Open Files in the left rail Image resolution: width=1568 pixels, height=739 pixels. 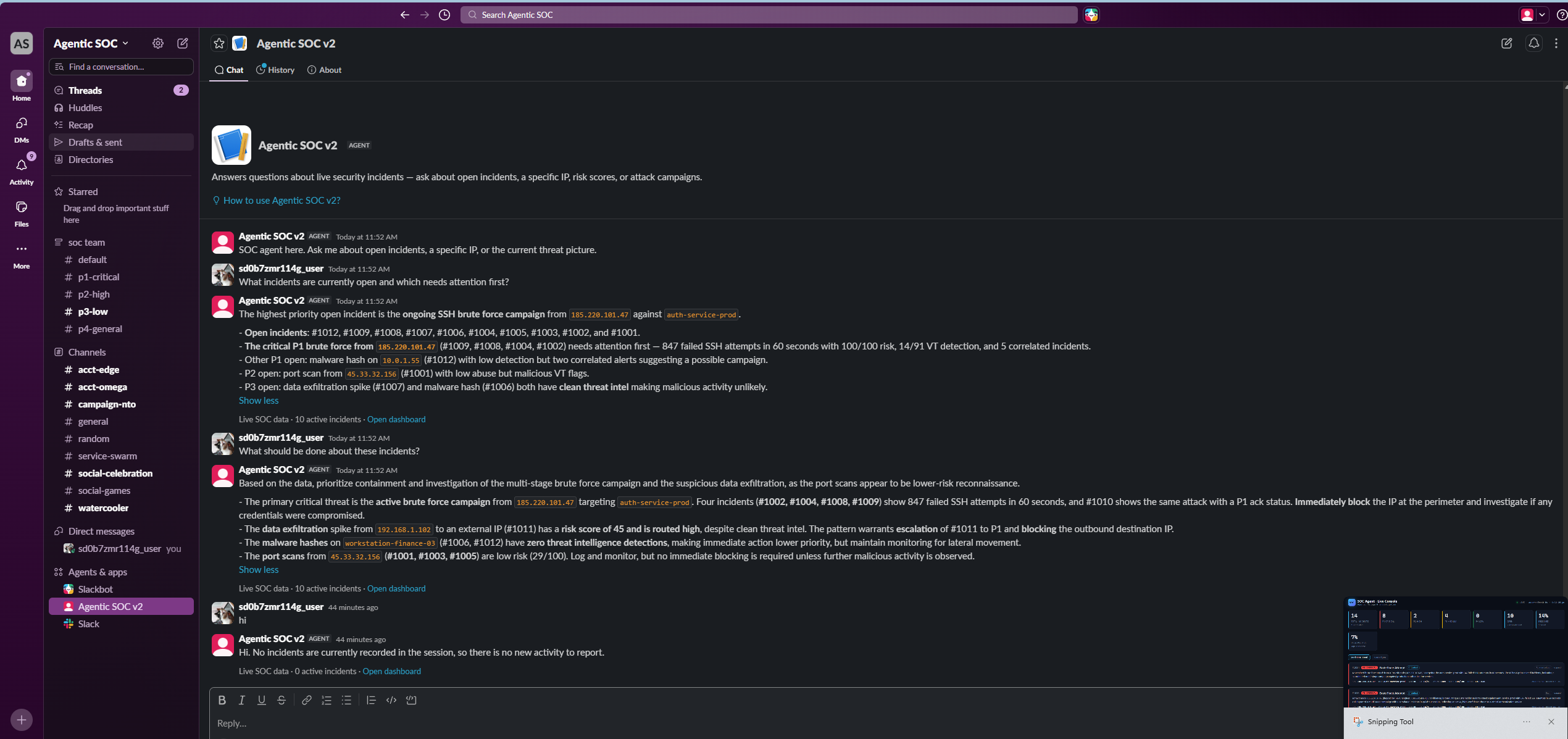22,212
